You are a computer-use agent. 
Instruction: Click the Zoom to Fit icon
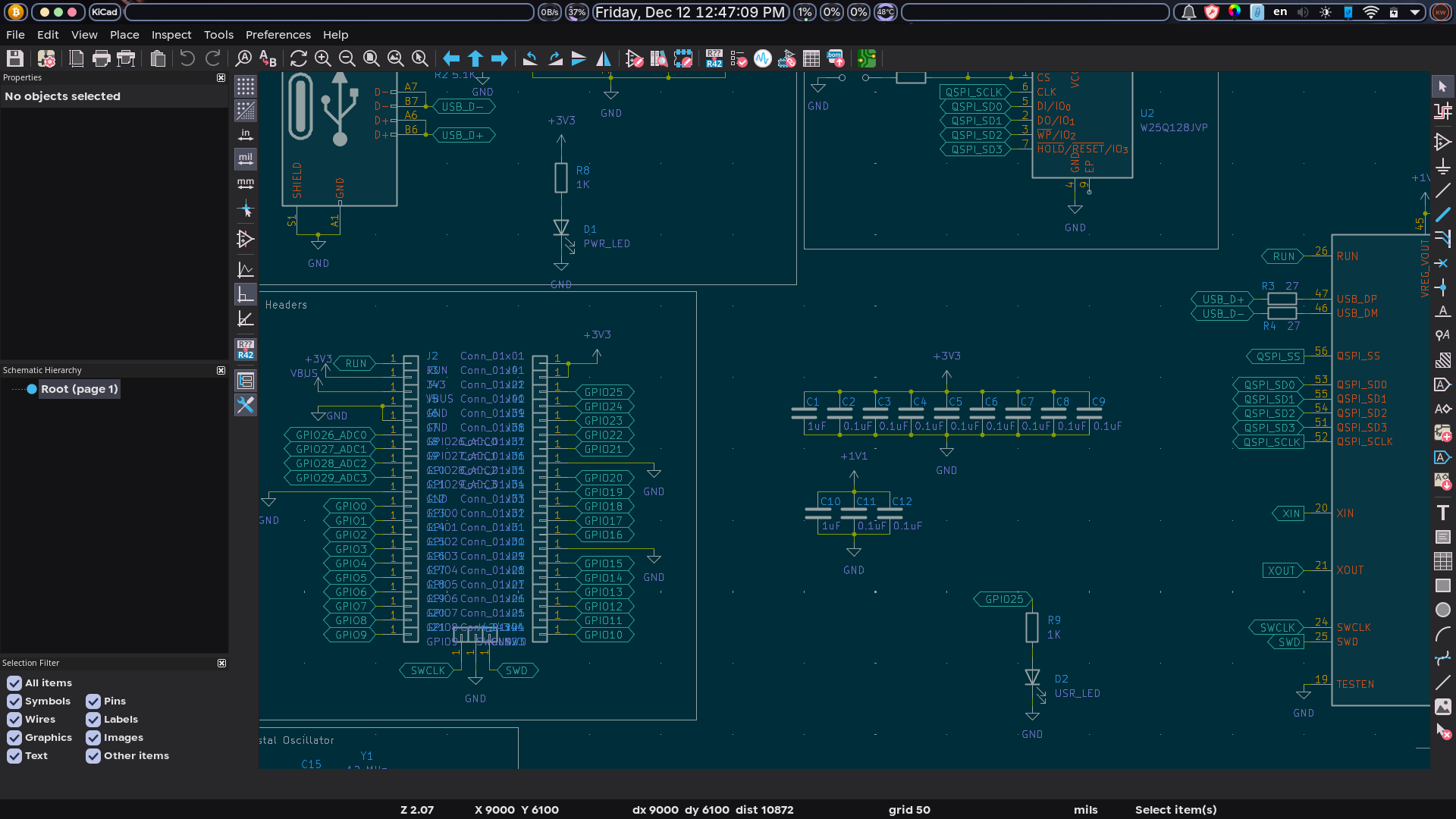tap(372, 58)
